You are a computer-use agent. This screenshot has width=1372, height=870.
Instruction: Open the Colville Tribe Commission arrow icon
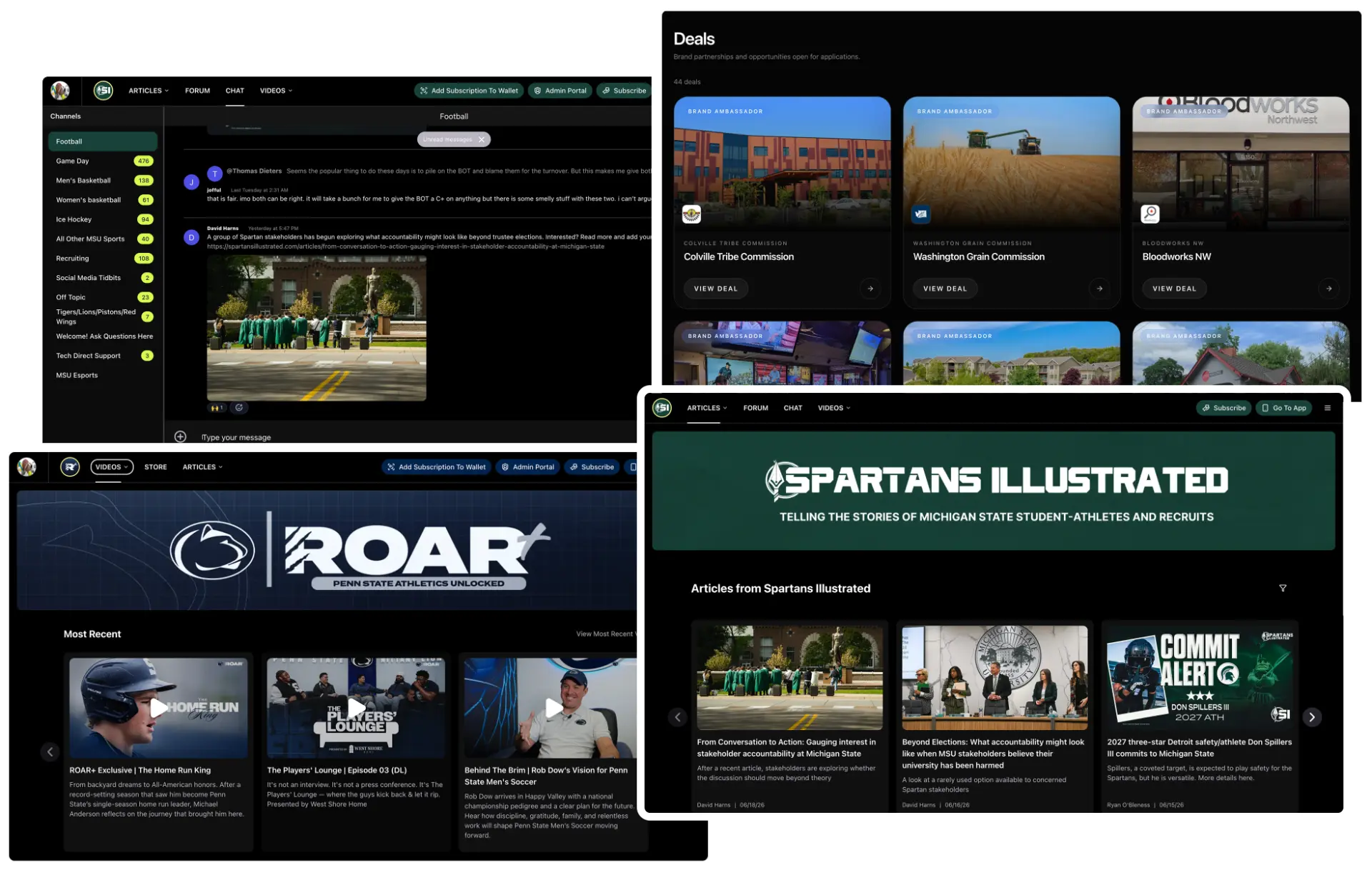(870, 289)
